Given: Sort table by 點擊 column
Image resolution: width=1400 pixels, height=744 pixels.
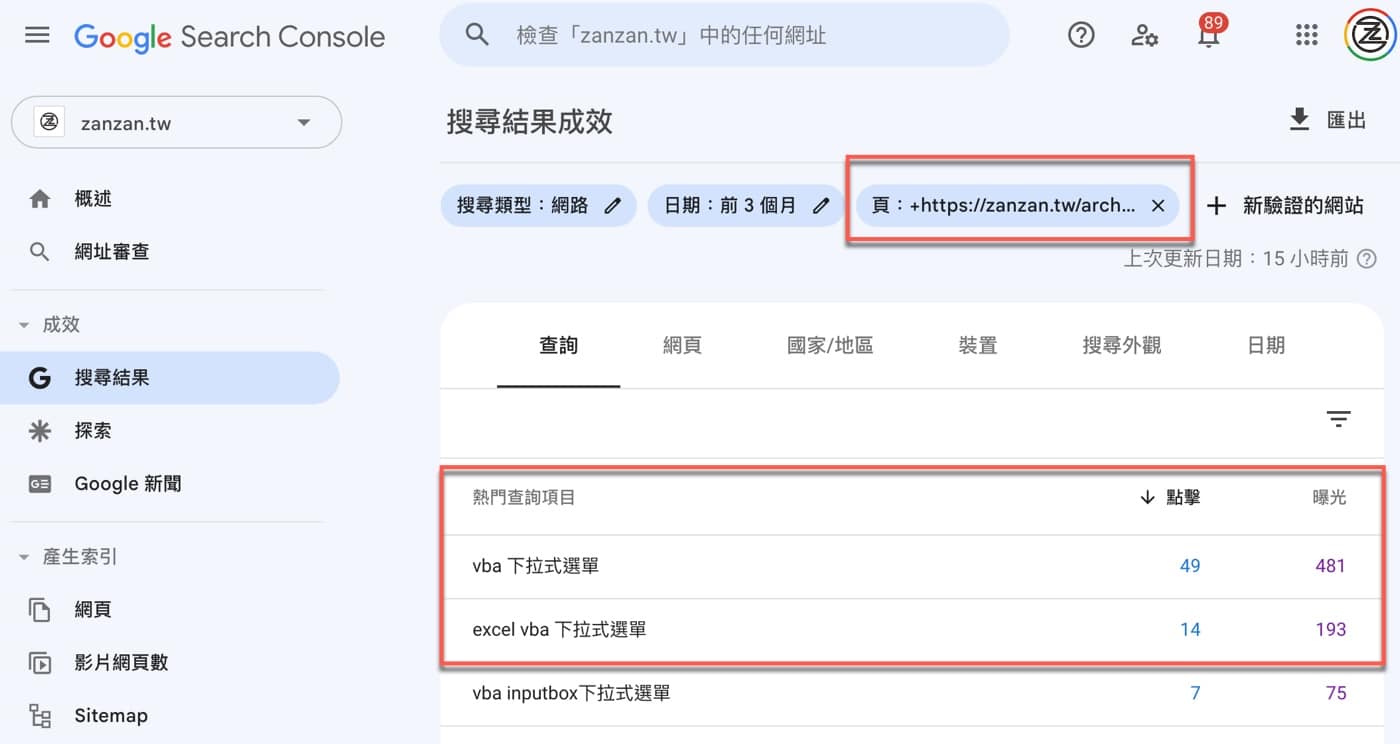Looking at the screenshot, I should (x=1169, y=497).
